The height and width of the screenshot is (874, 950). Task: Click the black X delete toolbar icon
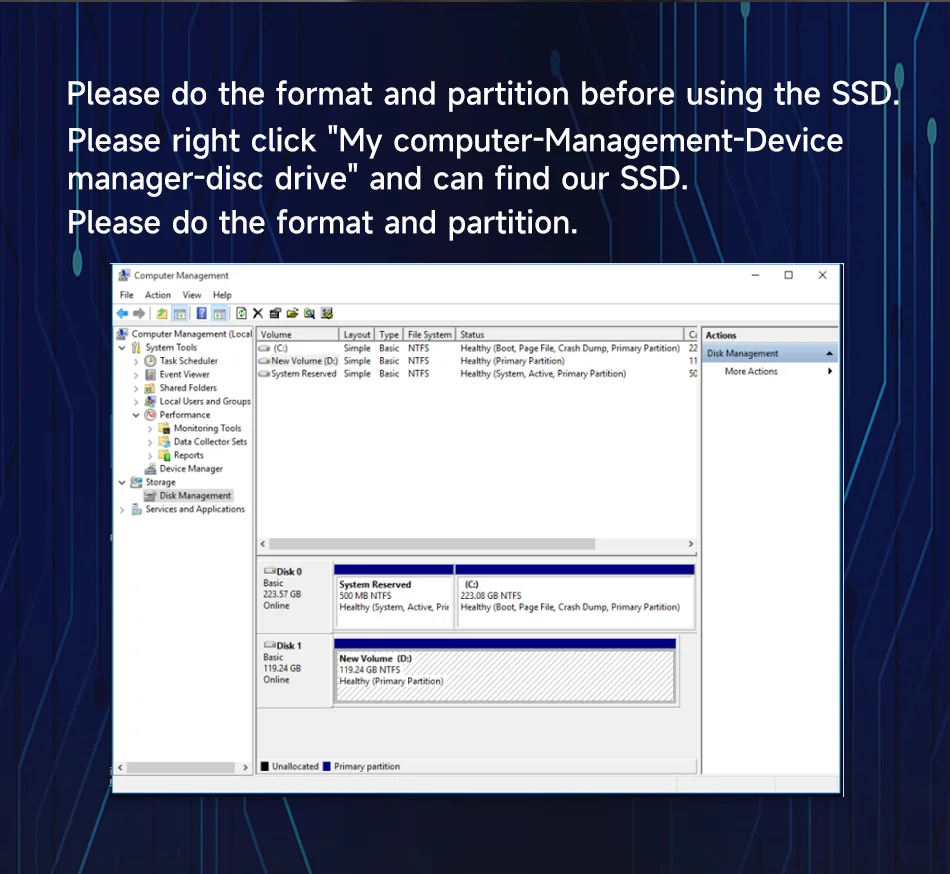[x=258, y=313]
